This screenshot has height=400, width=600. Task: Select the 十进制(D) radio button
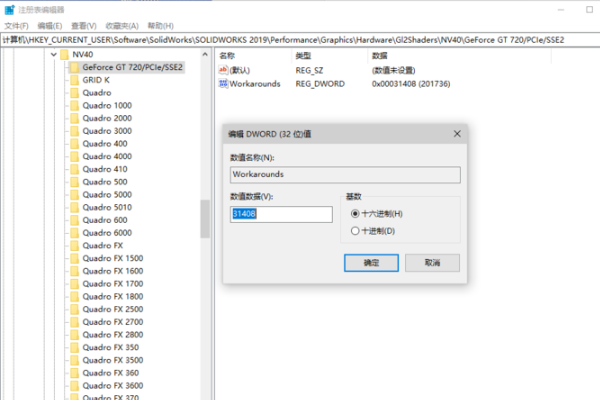[x=355, y=231]
